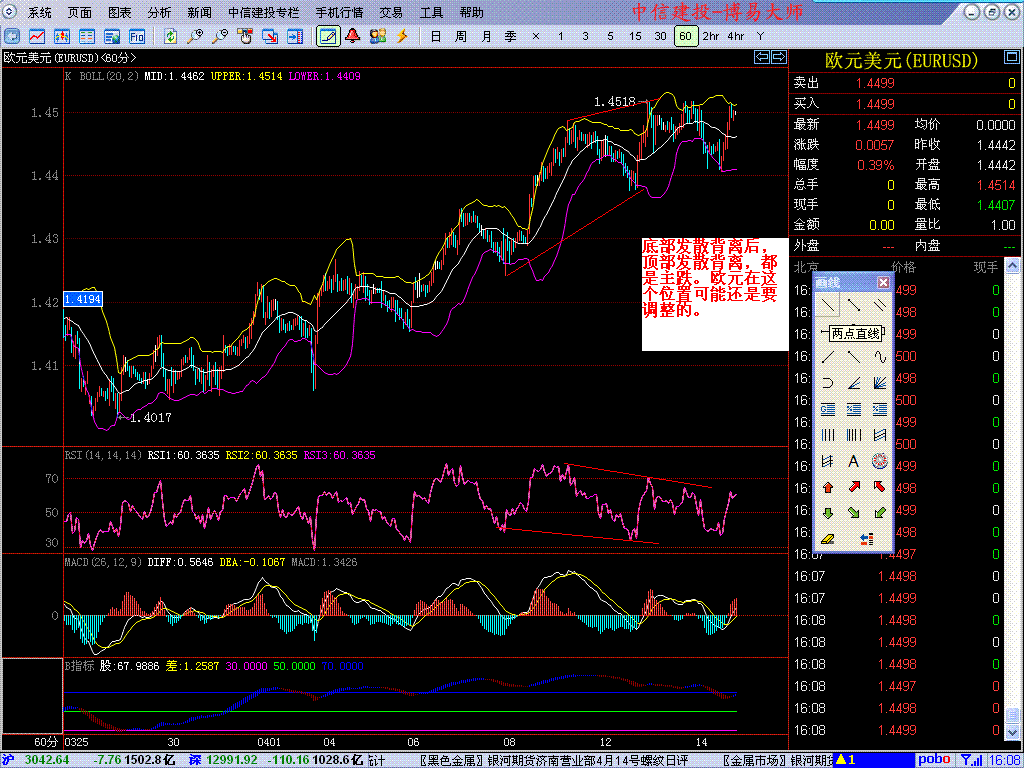Select the Y period button
The image size is (1024, 768).
(x=760, y=37)
